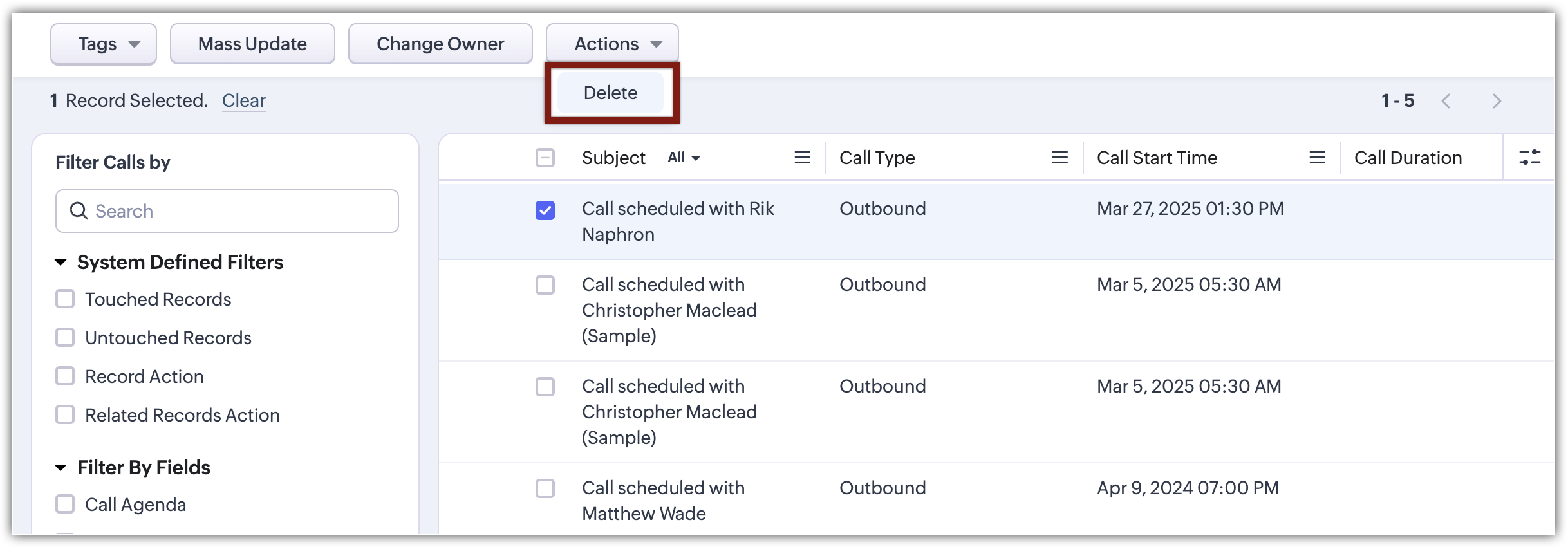This screenshot has height=547, width=1568.
Task: Go to the next page arrow
Action: 1497,101
